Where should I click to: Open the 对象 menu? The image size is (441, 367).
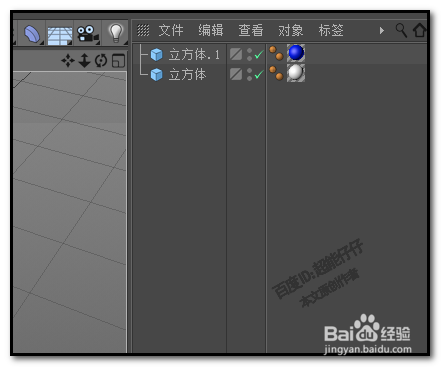click(291, 30)
